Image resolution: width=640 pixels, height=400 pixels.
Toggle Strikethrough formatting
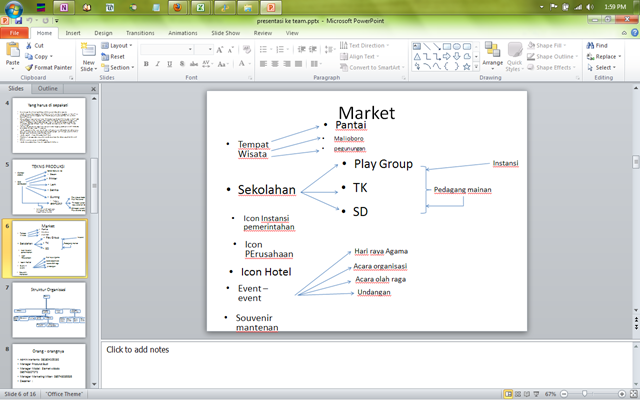click(194, 64)
